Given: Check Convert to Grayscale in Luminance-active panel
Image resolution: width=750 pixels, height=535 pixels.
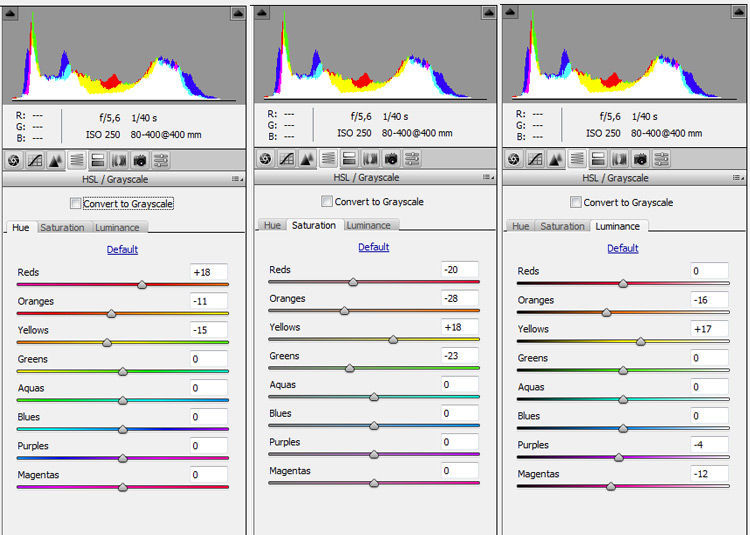Looking at the screenshot, I should 576,202.
